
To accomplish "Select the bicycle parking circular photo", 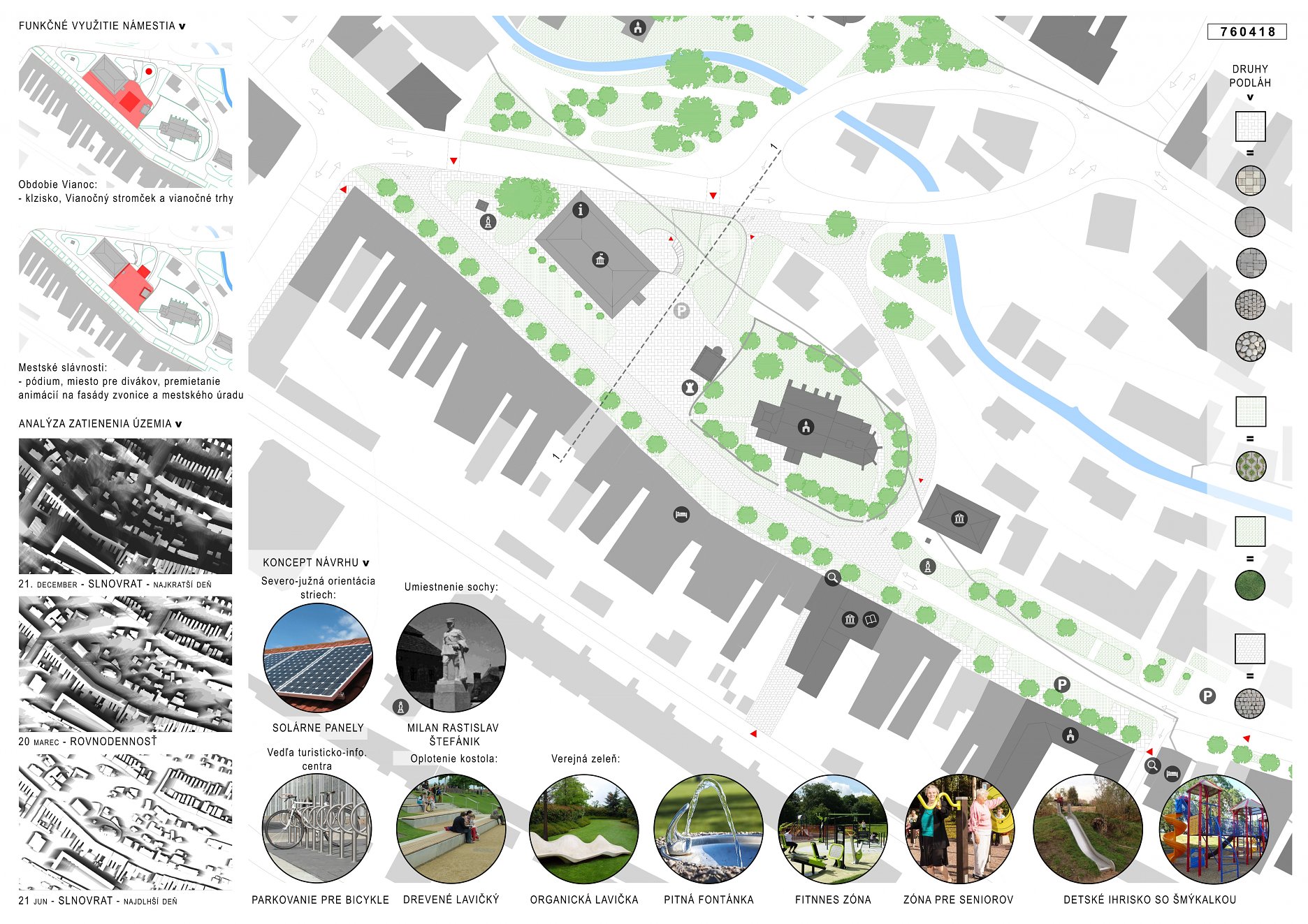I will (x=317, y=828).
